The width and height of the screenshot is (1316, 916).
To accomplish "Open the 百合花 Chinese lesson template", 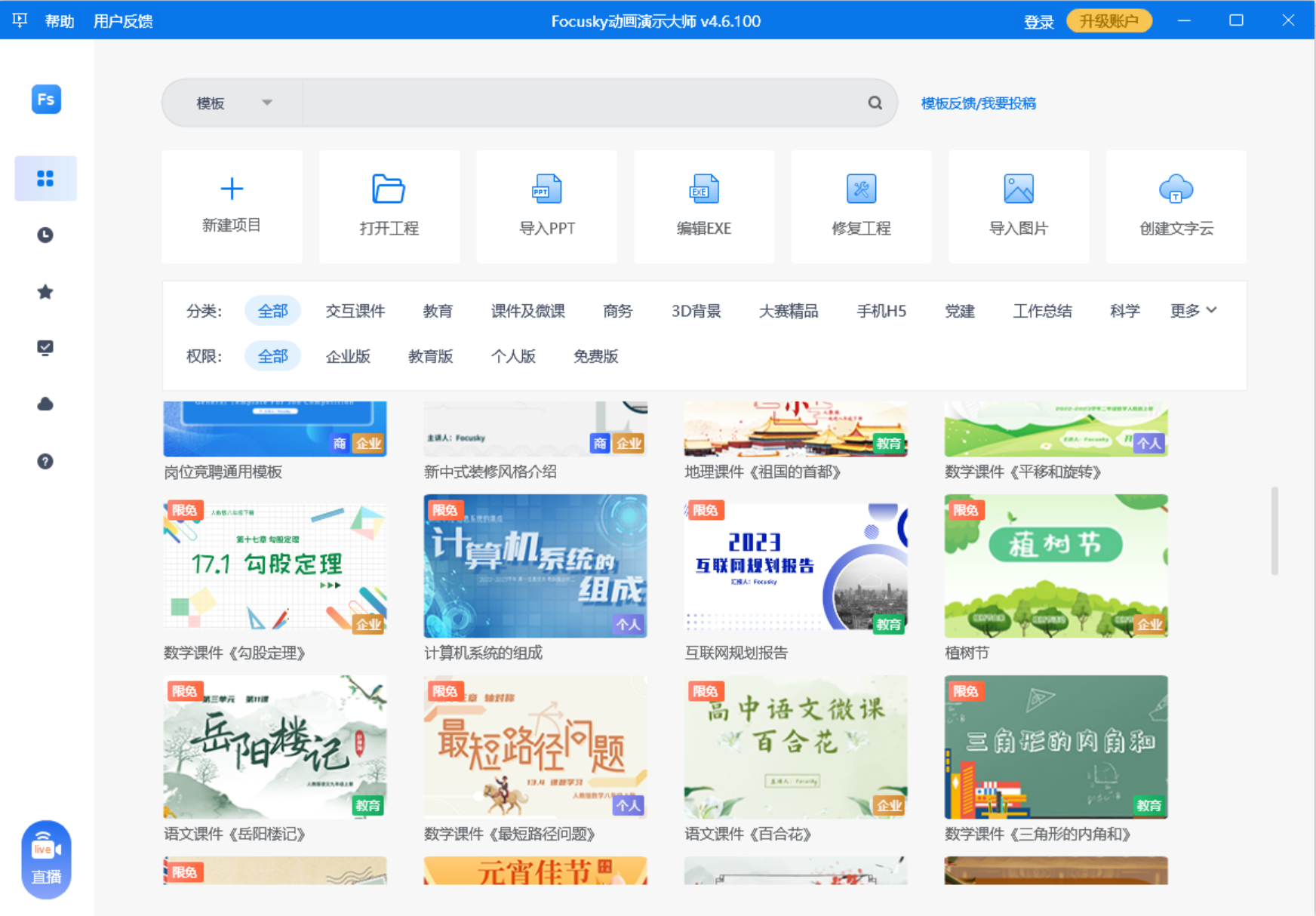I will point(795,747).
